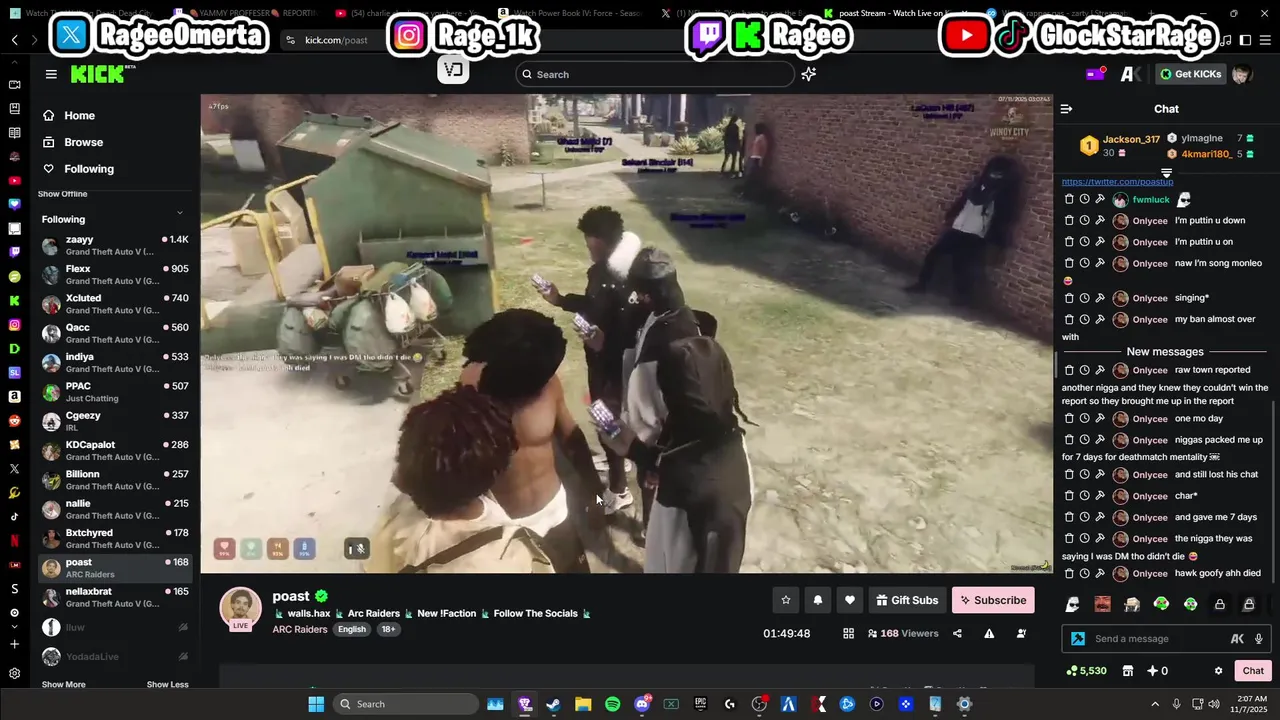Click Show More in sidebar

click(x=63, y=685)
